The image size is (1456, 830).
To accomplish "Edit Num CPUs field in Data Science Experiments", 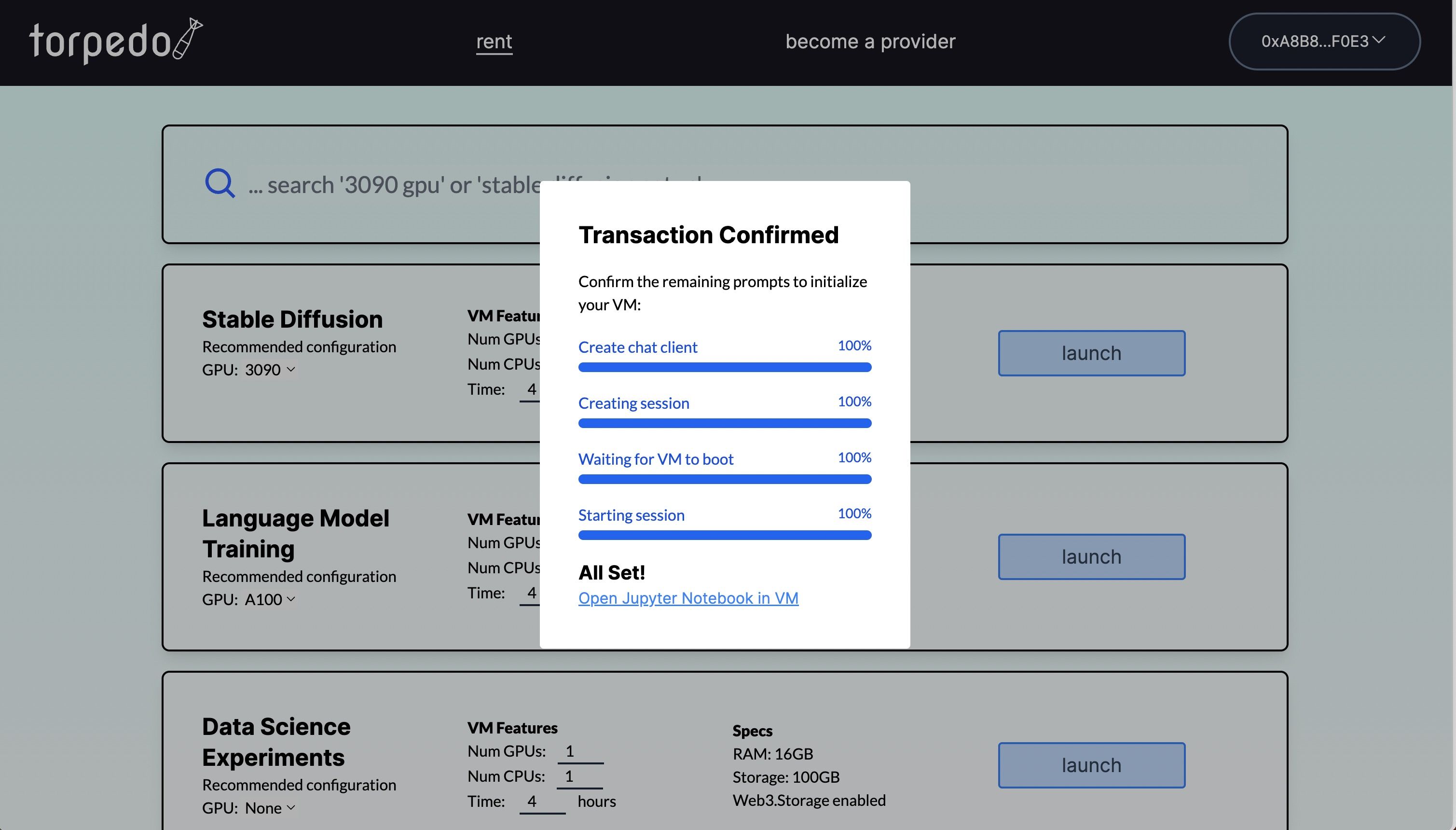I will 580,776.
